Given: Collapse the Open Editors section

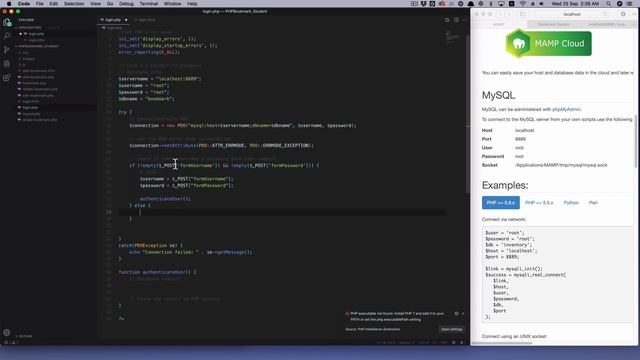Looking at the screenshot, I should coord(30,27).
